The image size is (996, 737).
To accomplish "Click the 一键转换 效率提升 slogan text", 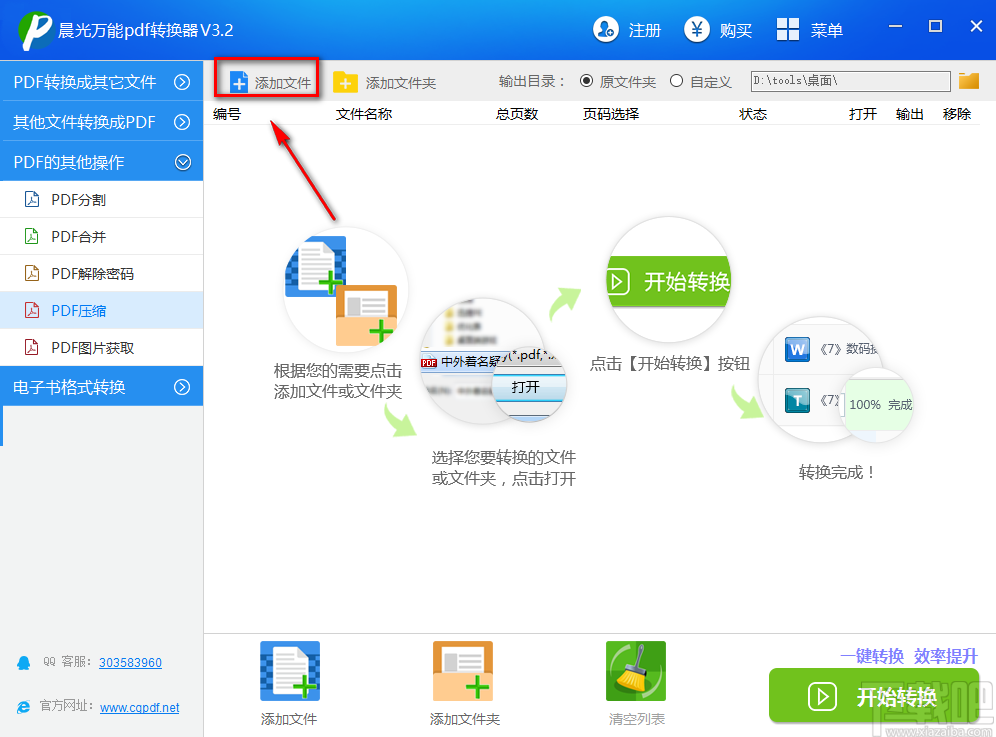I will pyautogui.click(x=909, y=656).
